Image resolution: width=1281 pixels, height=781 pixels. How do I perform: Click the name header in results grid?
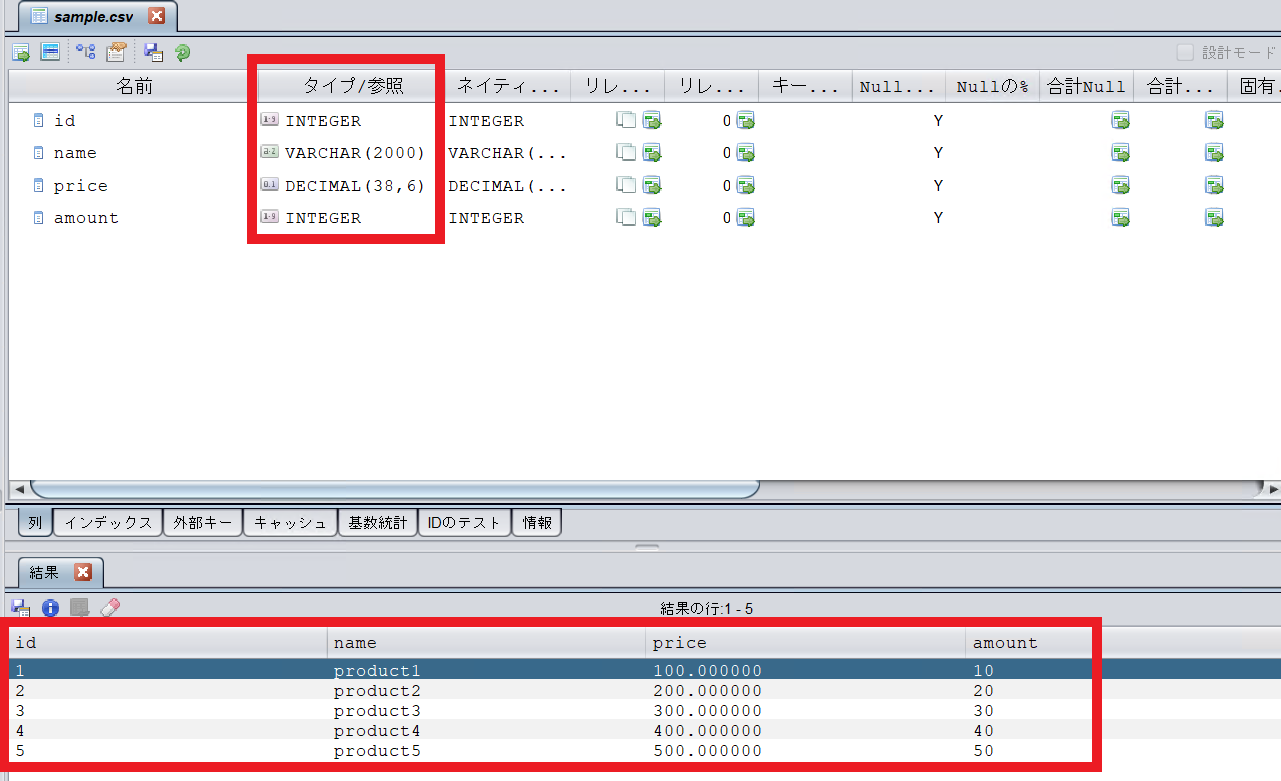[x=487, y=643]
